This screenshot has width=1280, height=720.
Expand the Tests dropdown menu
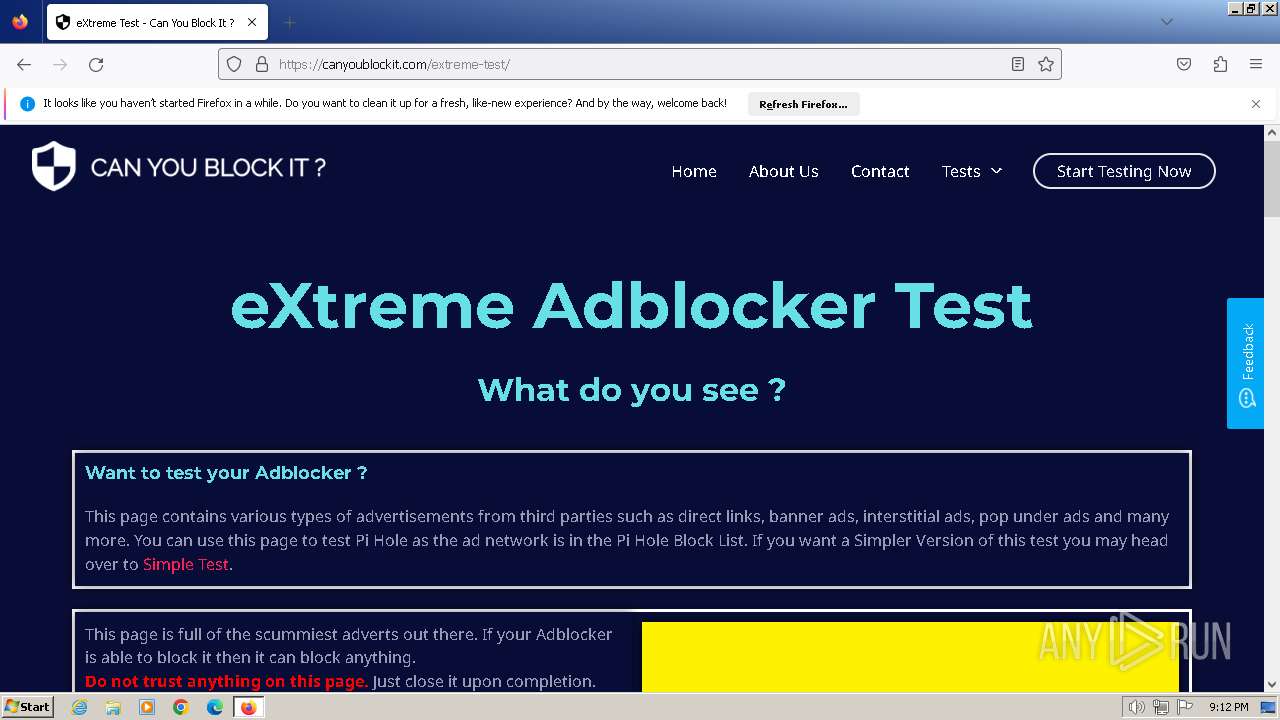972,171
